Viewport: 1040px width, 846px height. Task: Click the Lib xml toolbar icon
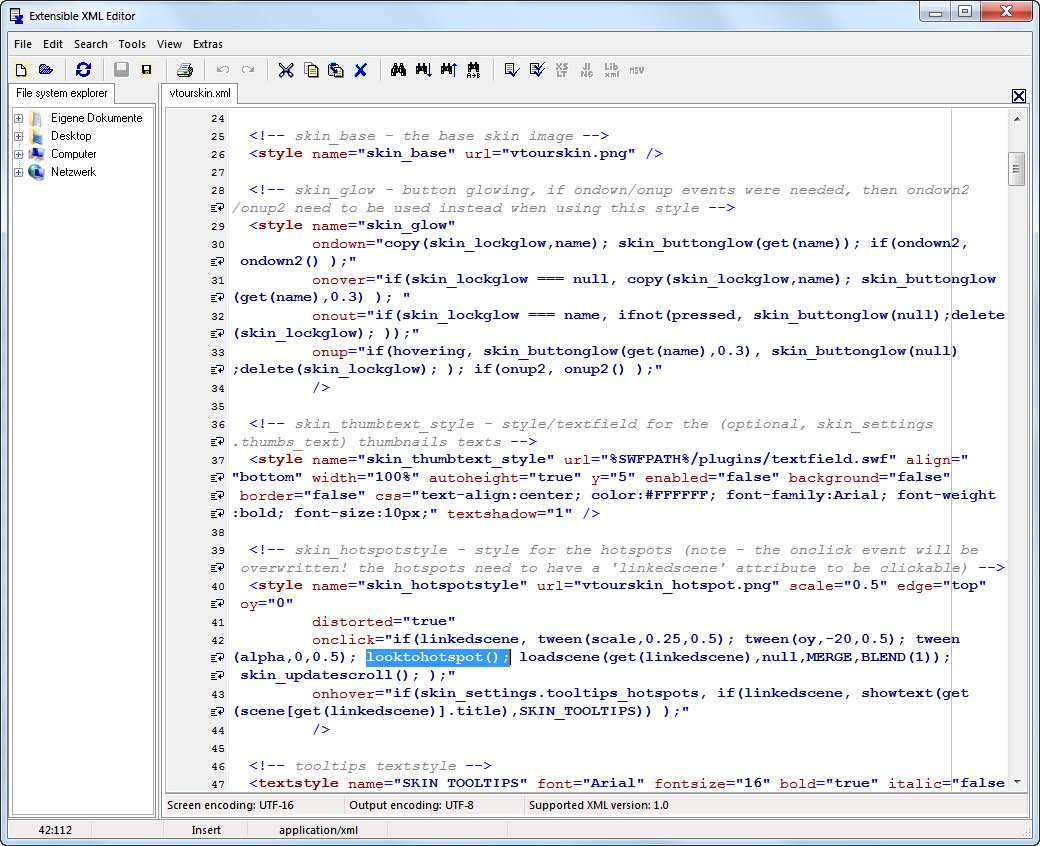tap(612, 70)
